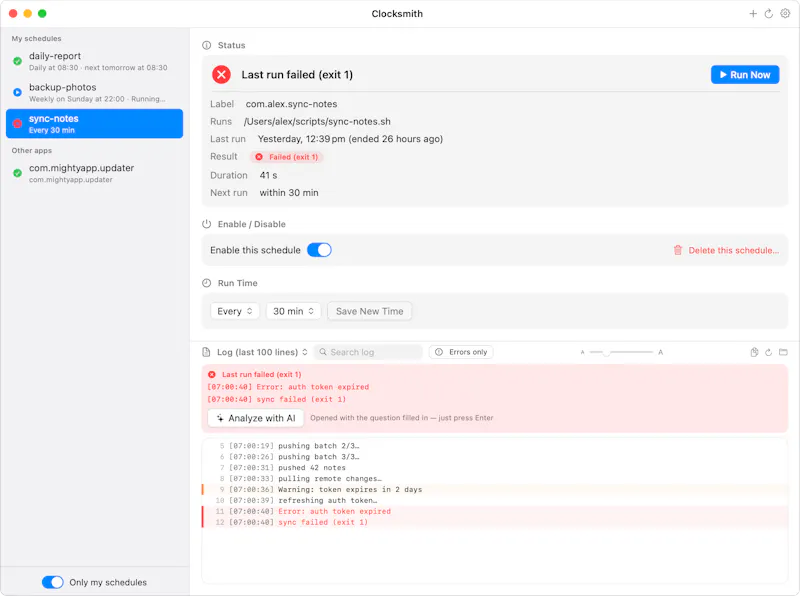Select sync-notes schedule
The width and height of the screenshot is (800, 596).
94,123
